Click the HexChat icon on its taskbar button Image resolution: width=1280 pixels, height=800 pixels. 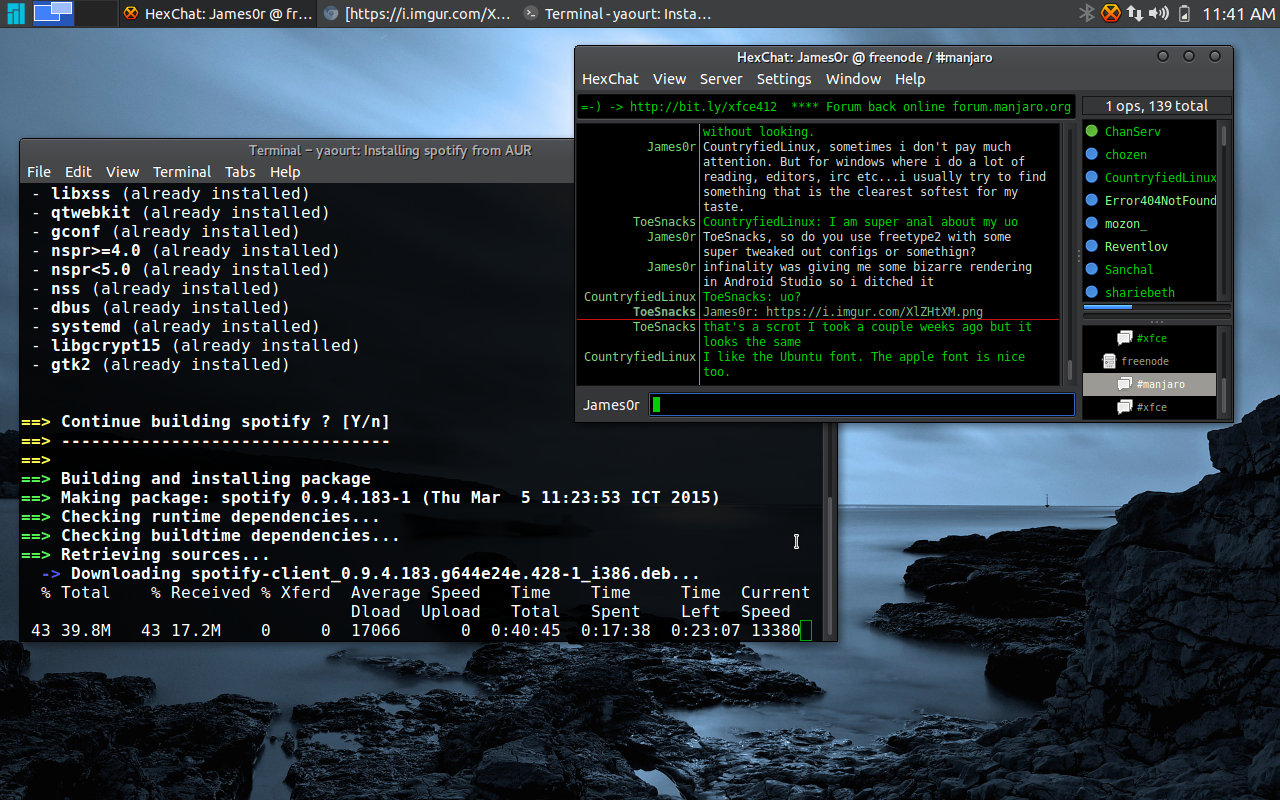[131, 13]
